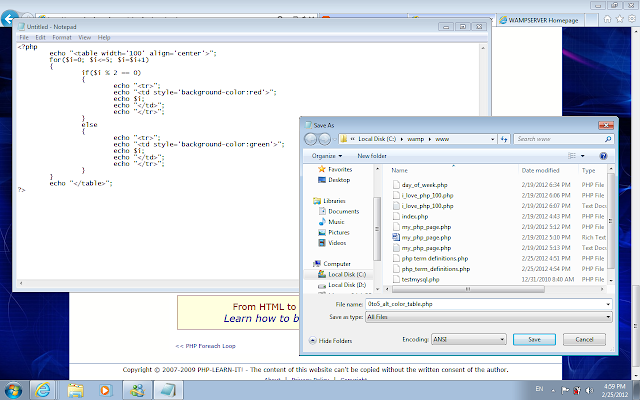Expand the File name history dropdown arrow
The height and width of the screenshot is (400, 640).
click(x=608, y=304)
